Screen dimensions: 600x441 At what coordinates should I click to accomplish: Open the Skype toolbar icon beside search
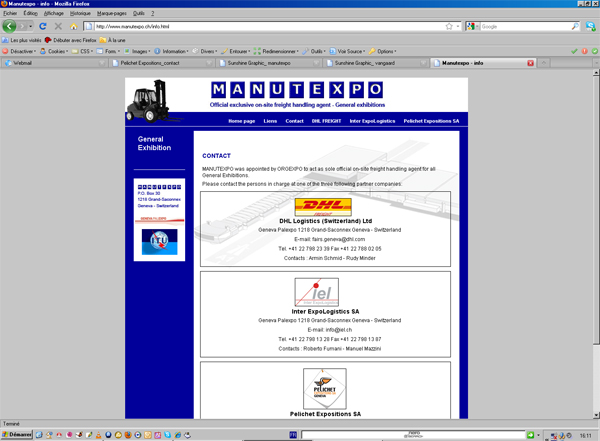click(590, 26)
